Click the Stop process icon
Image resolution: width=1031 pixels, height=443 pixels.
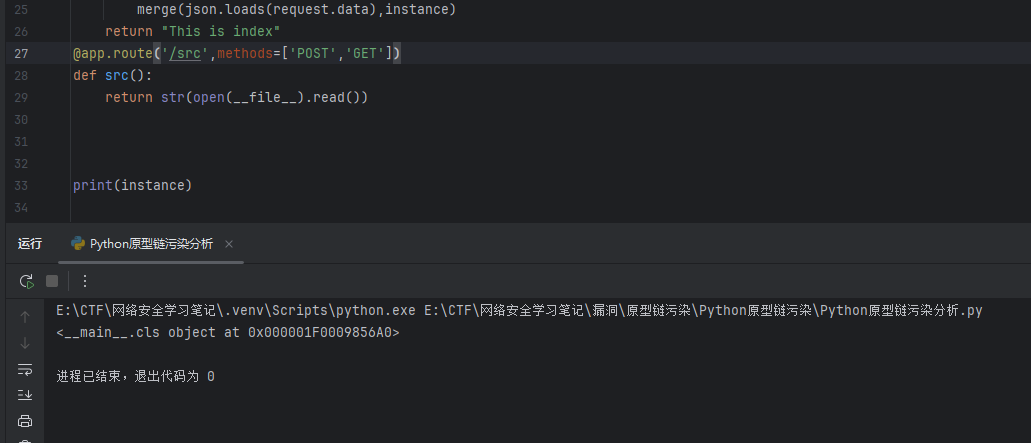point(52,281)
